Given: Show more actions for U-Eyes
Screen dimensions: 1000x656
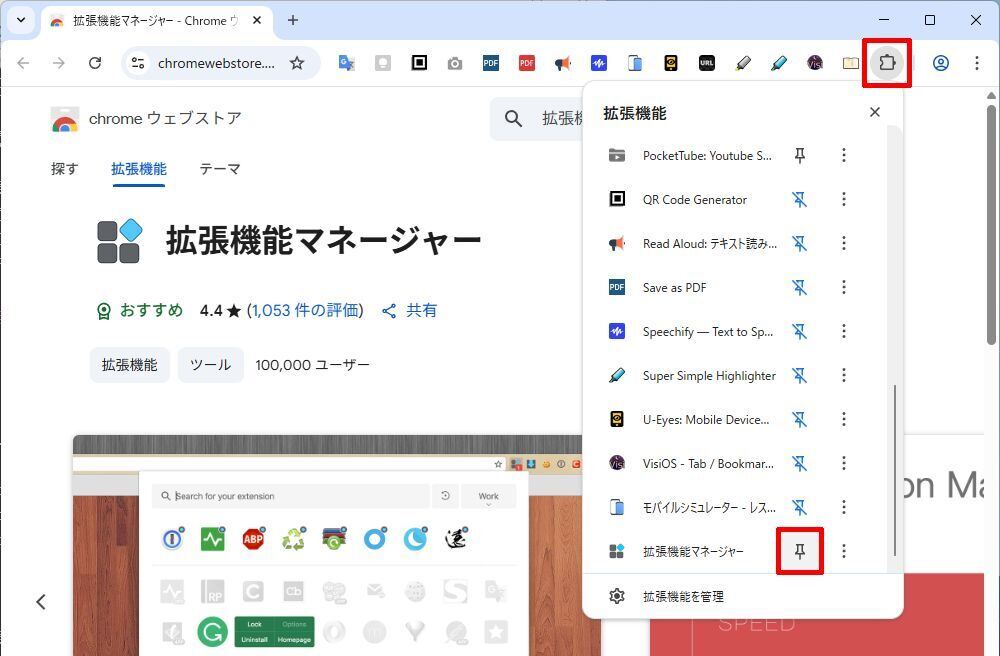Looking at the screenshot, I should 844,419.
